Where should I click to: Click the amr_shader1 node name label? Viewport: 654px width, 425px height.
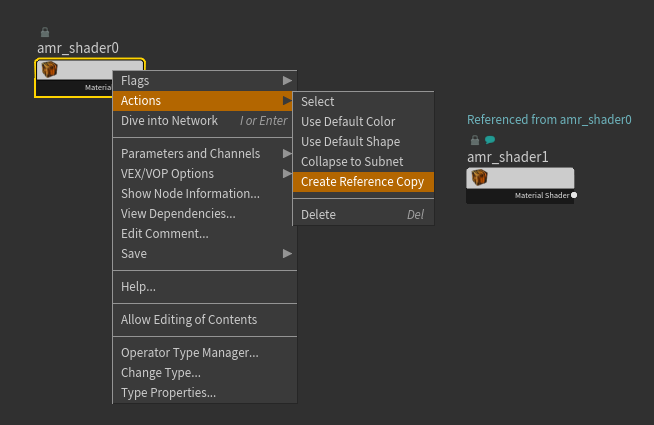pos(508,157)
